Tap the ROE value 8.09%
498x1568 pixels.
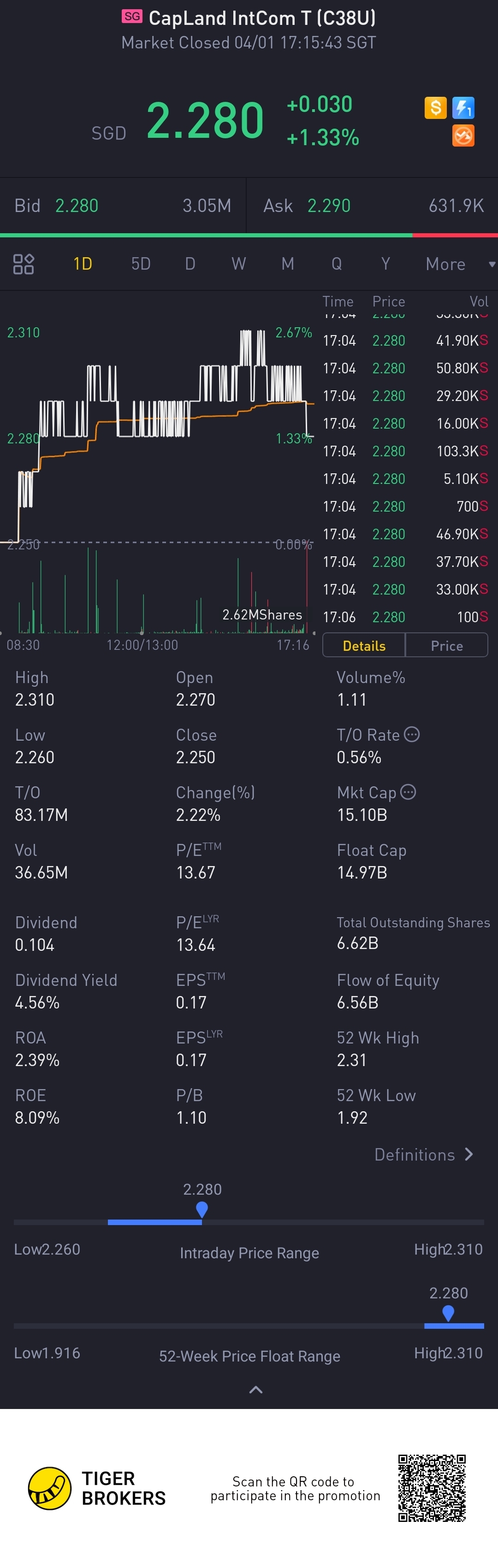(37, 1118)
